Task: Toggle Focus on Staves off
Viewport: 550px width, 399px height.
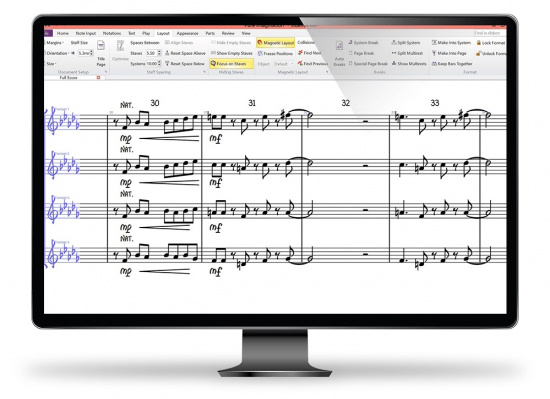Action: [231, 64]
